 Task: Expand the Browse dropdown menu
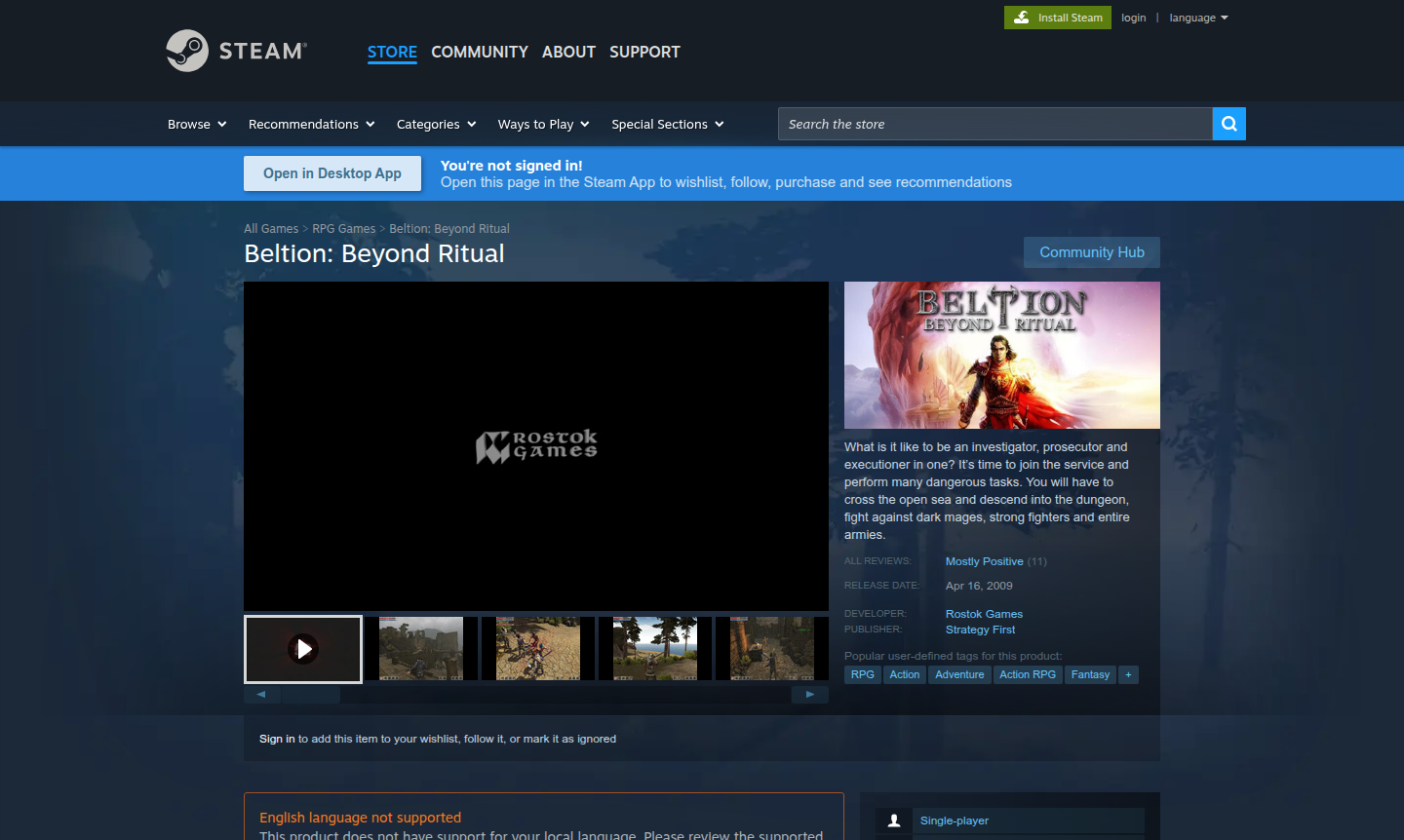click(197, 124)
